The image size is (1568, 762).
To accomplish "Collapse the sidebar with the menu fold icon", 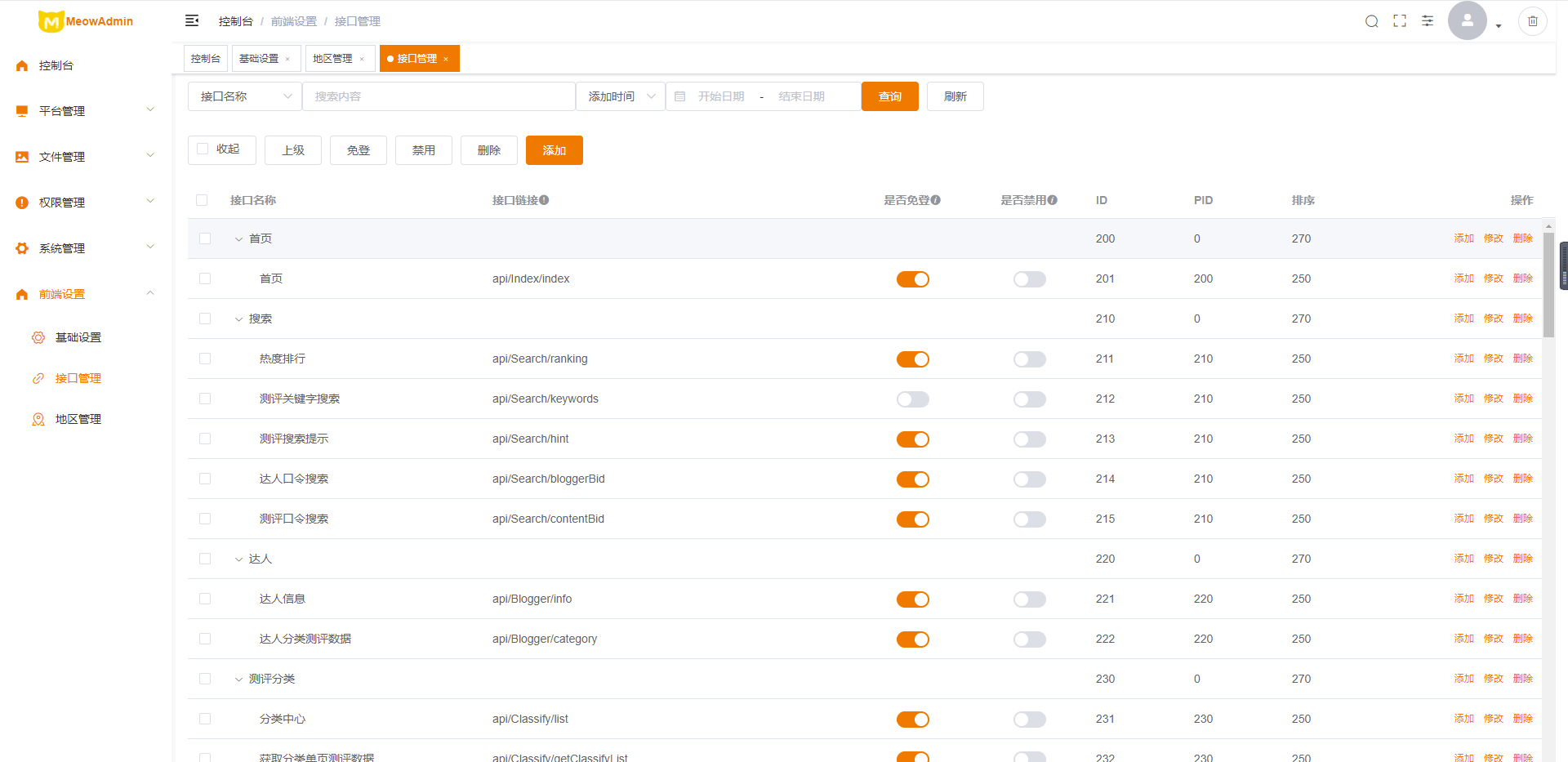I will [x=192, y=20].
